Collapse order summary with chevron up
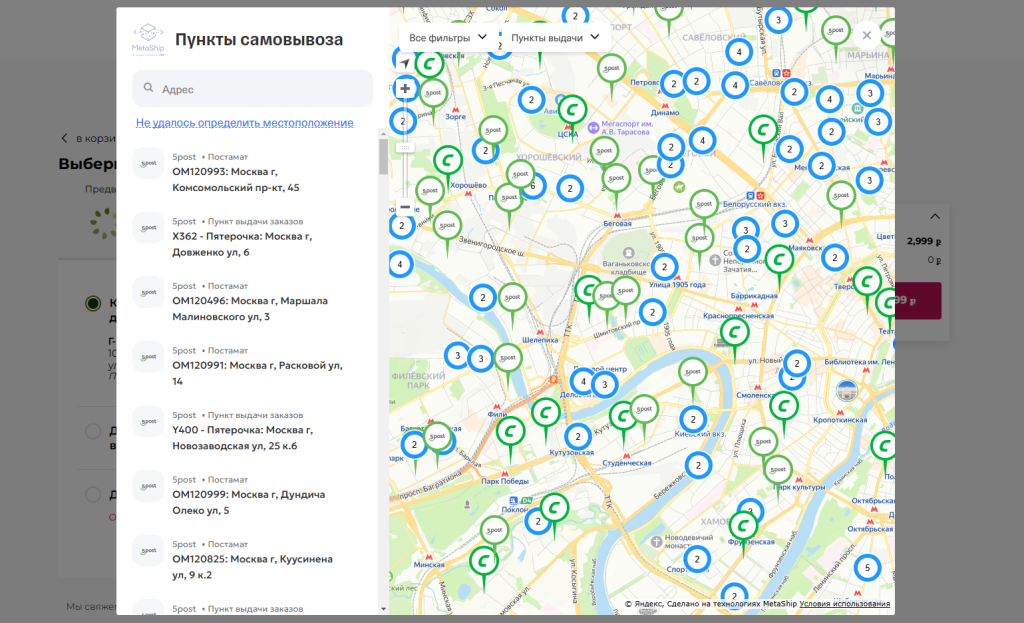 (935, 216)
